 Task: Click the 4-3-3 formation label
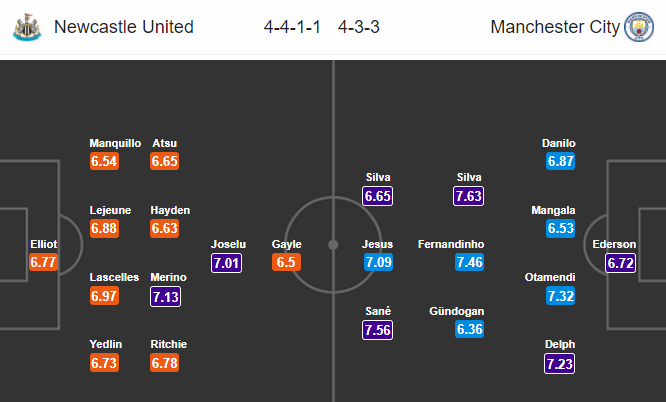(358, 27)
